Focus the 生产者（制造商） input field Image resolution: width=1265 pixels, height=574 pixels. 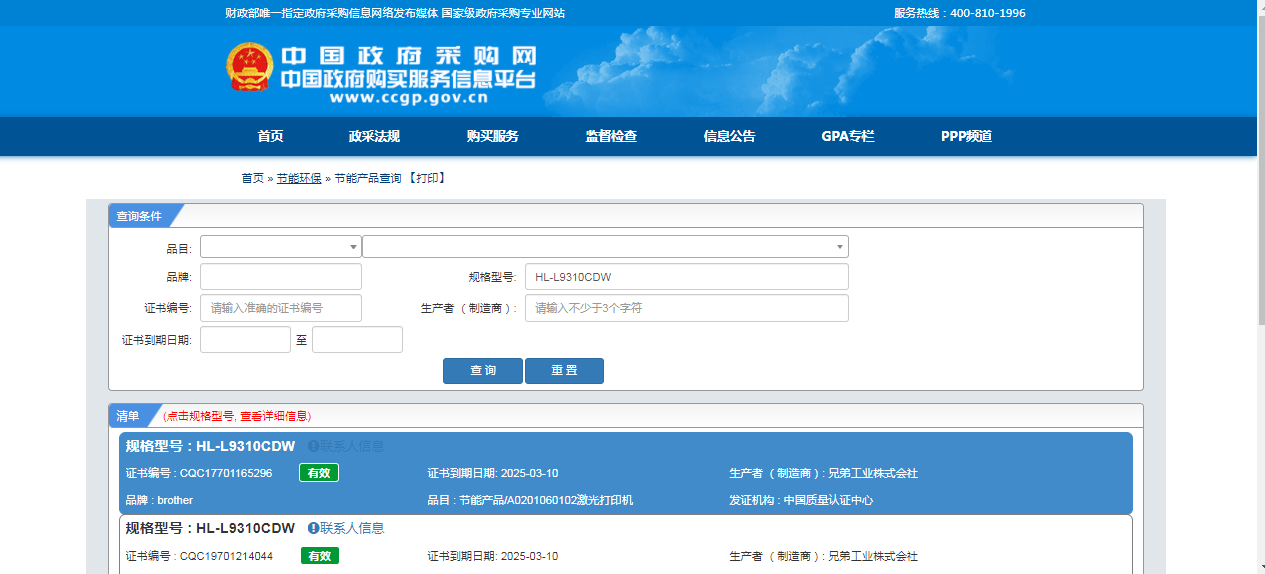tap(686, 308)
